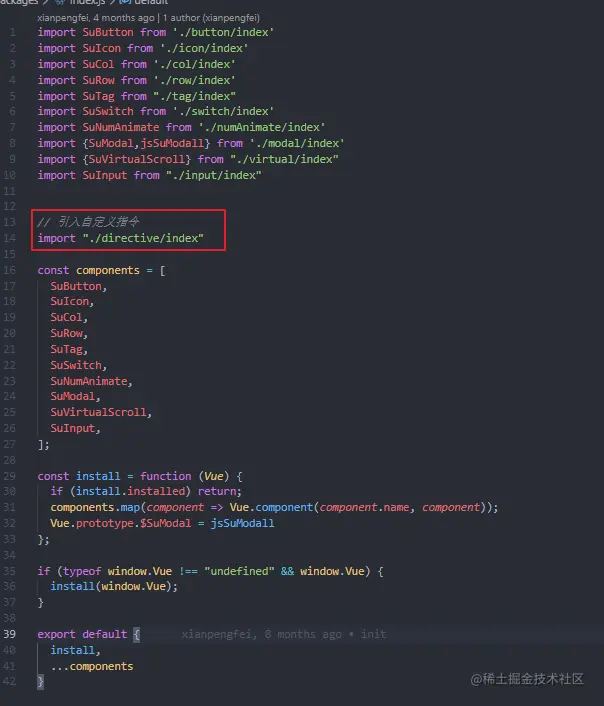Viewport: 604px width, 706px height.
Task: Click 'SuModal,' in the components array
Action: tap(75, 396)
